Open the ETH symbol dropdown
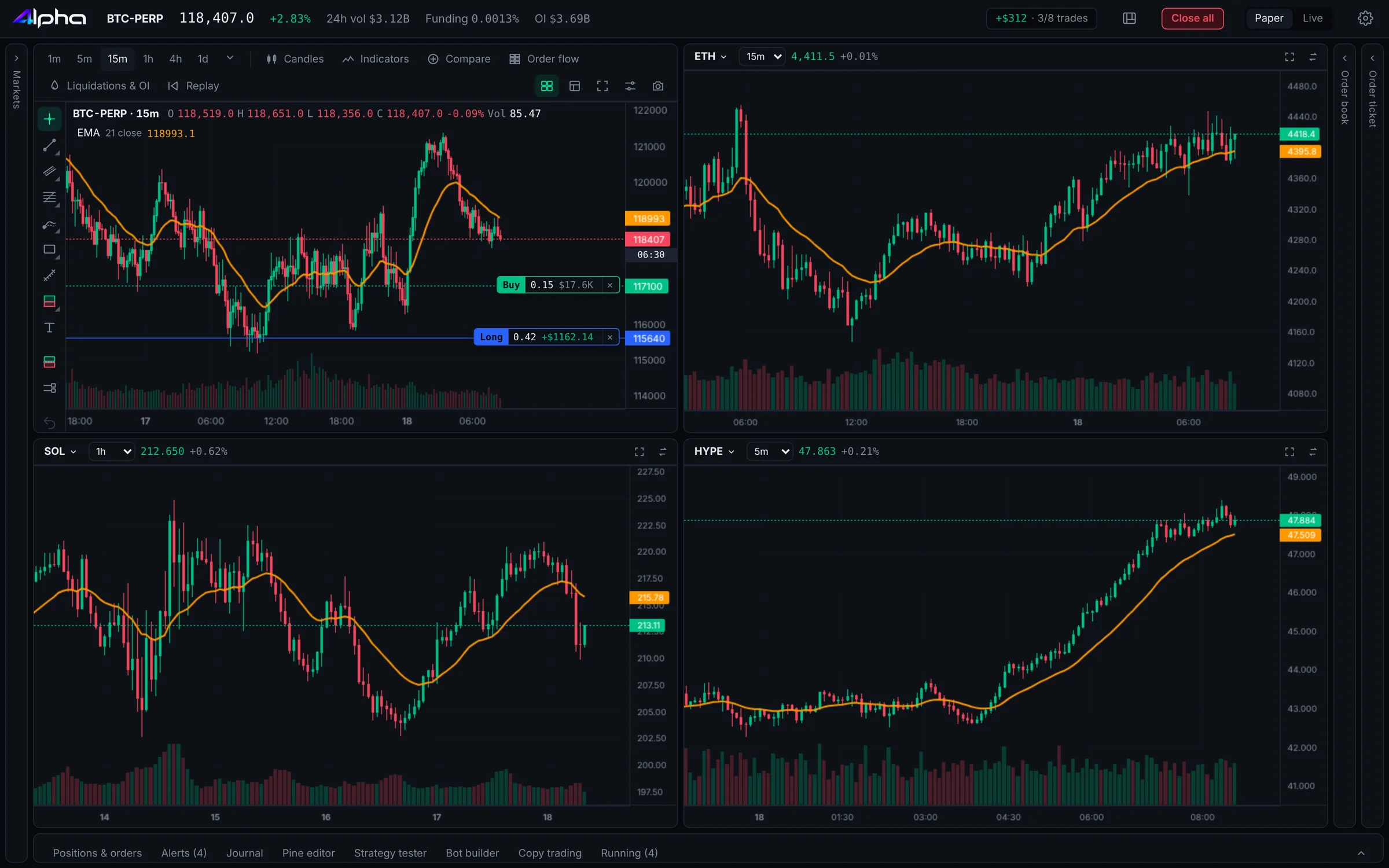The image size is (1389, 868). point(710,57)
